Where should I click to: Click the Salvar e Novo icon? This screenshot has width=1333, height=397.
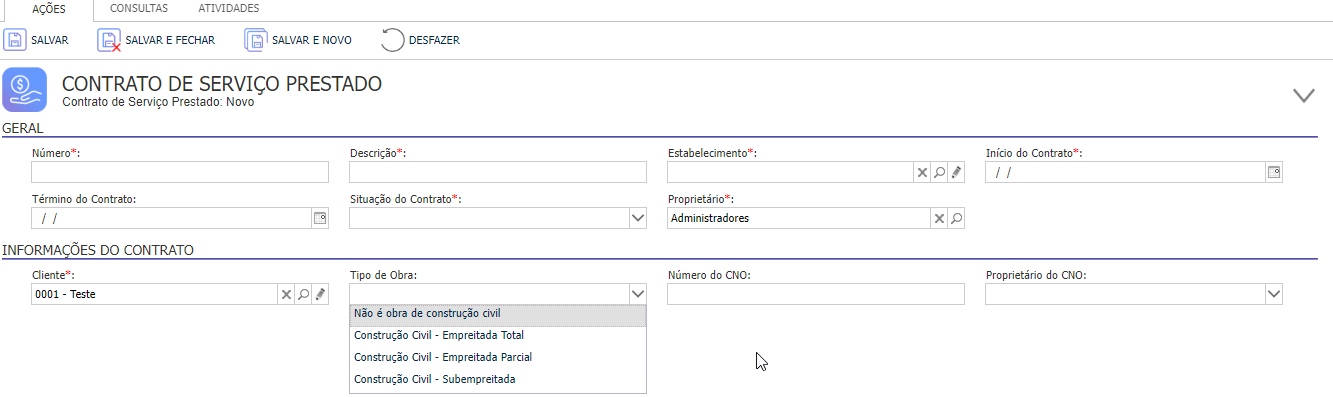[256, 40]
